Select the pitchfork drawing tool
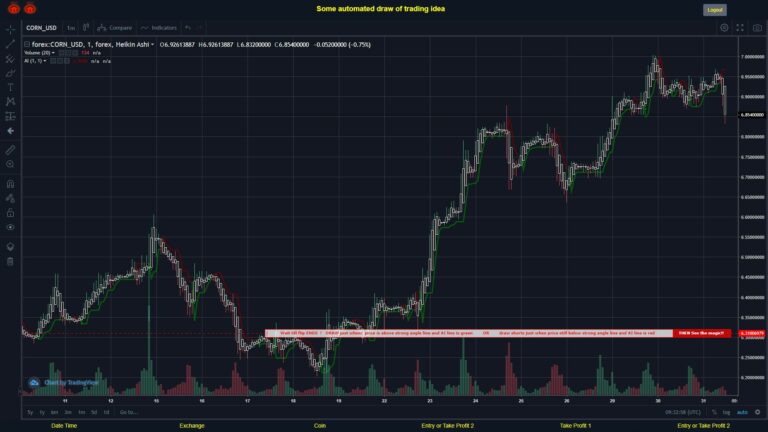 (x=10, y=59)
